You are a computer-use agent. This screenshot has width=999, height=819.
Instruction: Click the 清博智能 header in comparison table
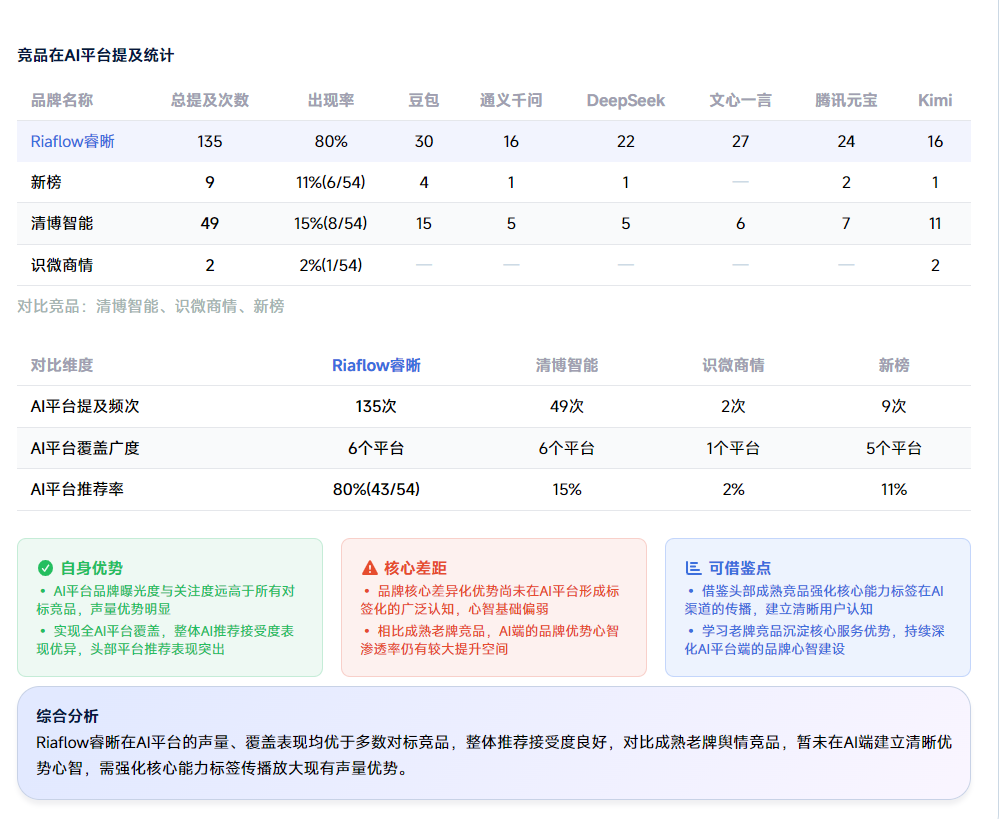coord(566,365)
